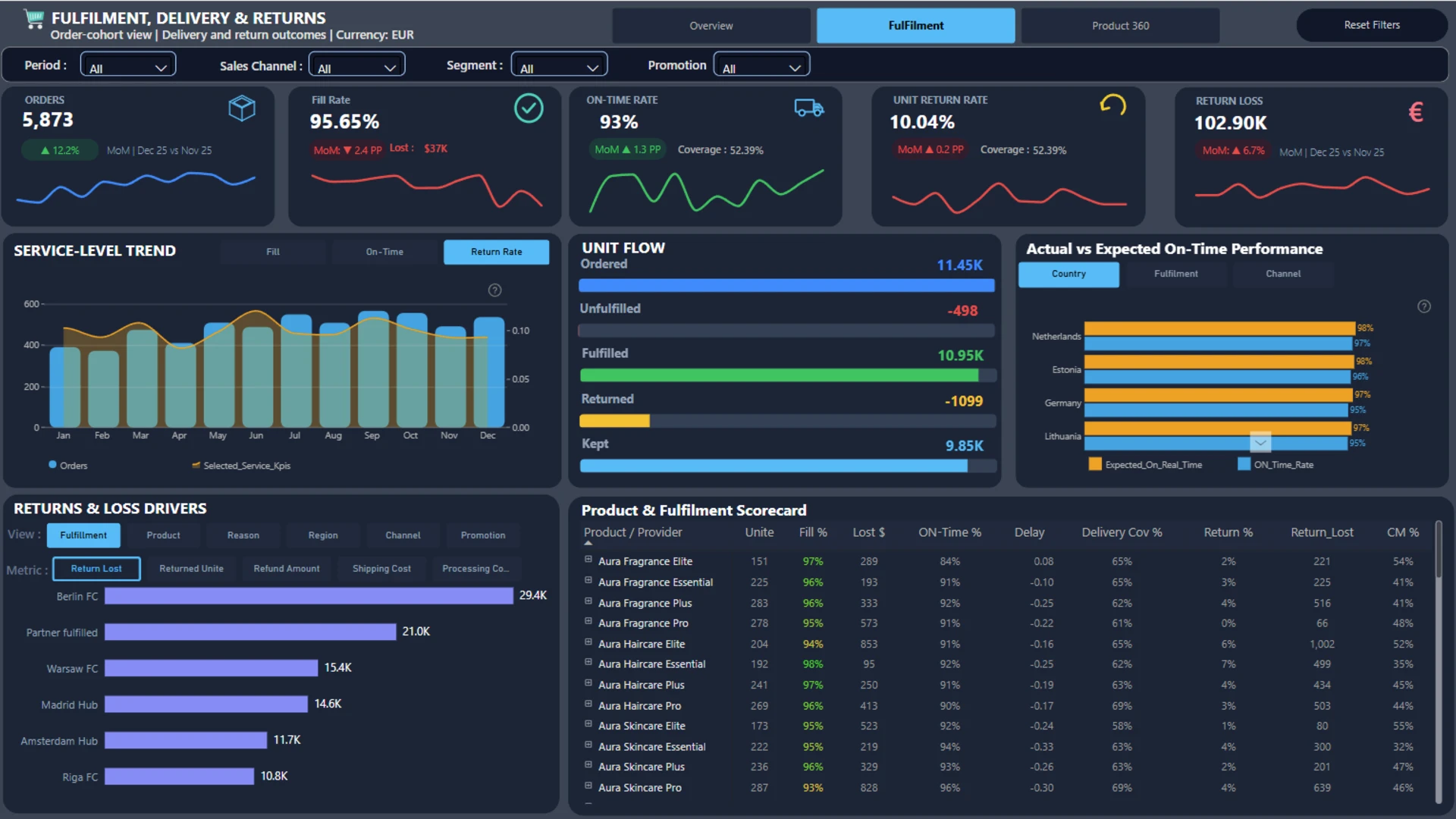
Task: Switch Returns view to Reason
Action: [243, 535]
